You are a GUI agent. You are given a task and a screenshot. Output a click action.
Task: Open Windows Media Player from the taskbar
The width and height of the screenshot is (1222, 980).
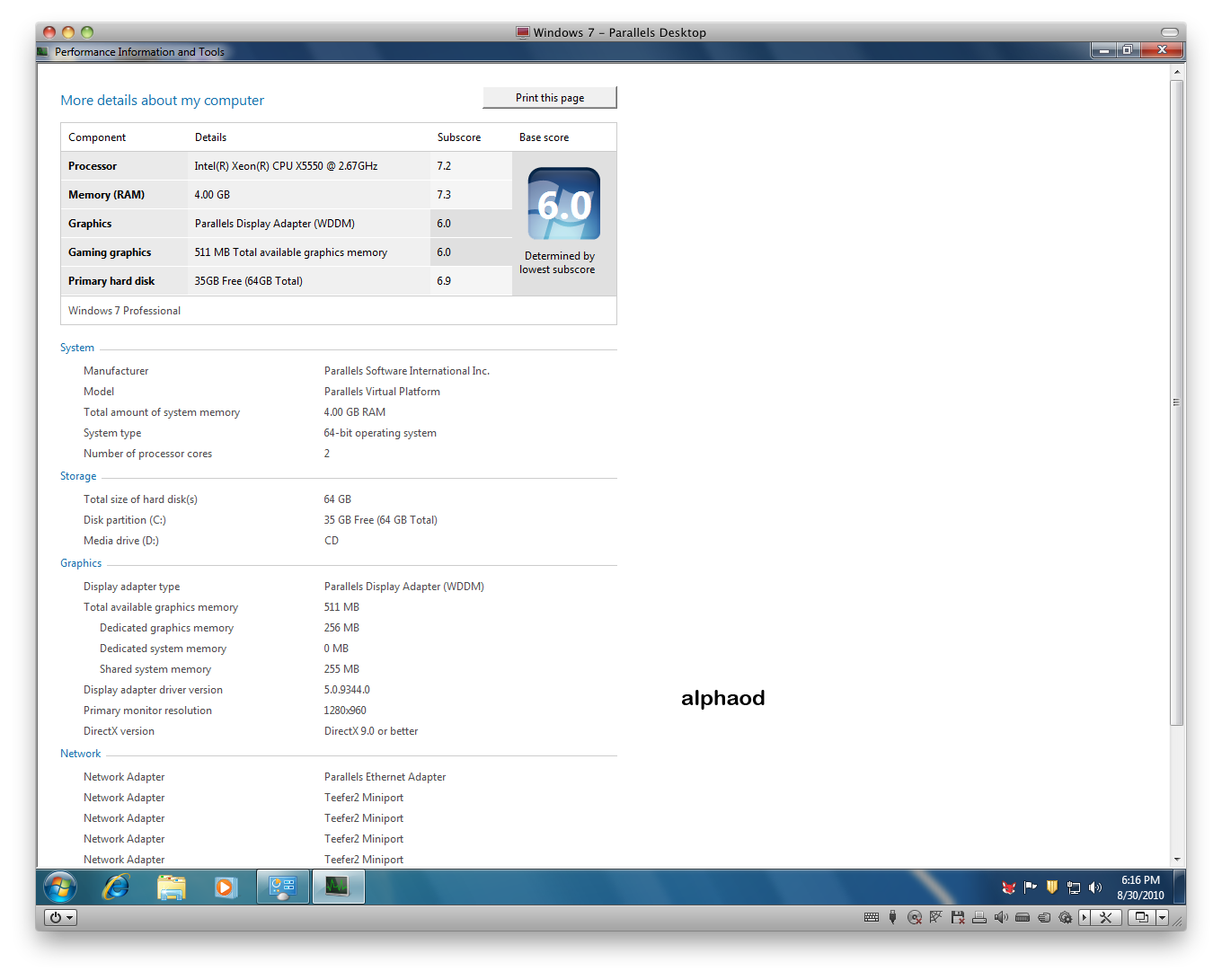point(225,887)
